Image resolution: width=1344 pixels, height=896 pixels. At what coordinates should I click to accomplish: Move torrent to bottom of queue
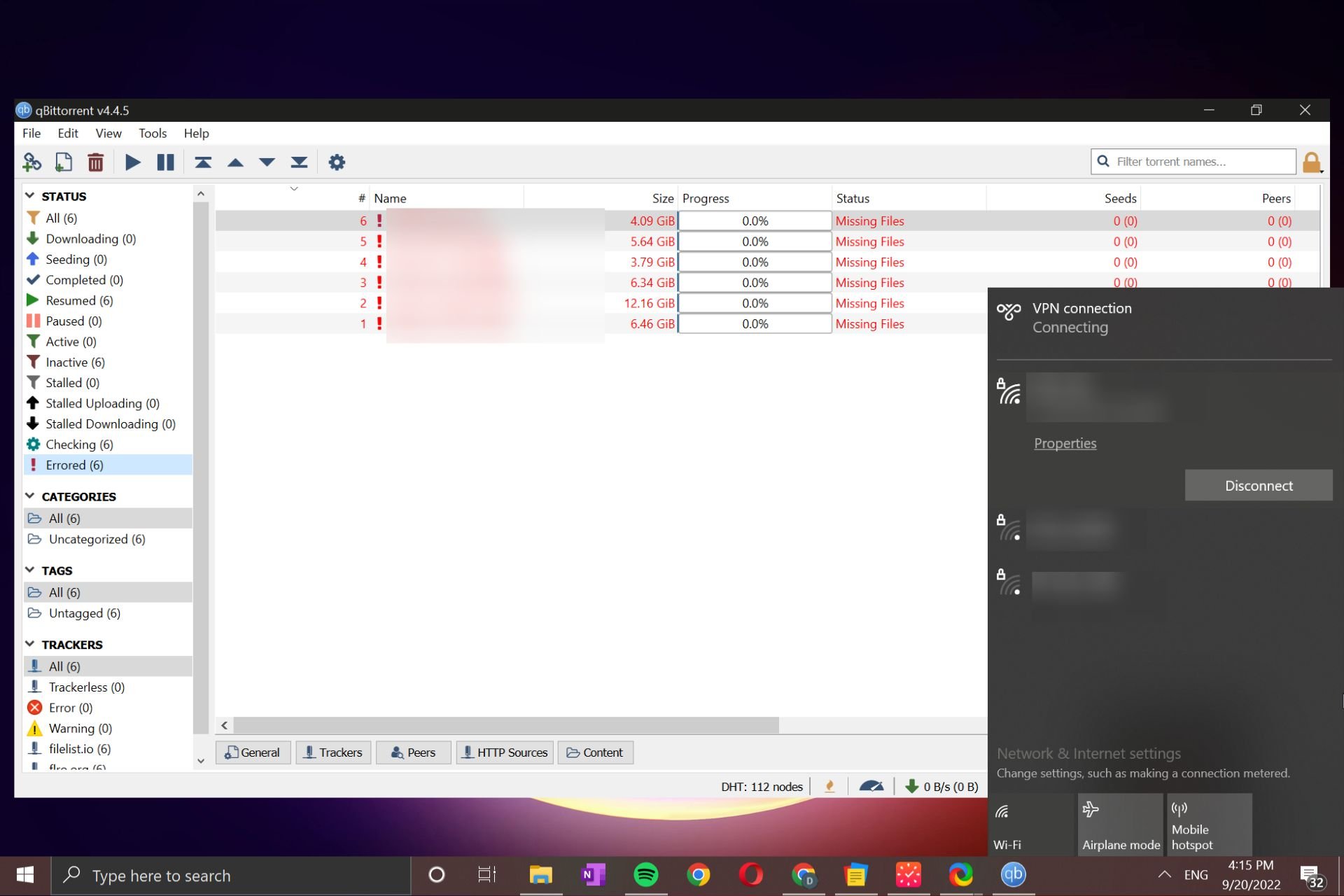tap(299, 162)
